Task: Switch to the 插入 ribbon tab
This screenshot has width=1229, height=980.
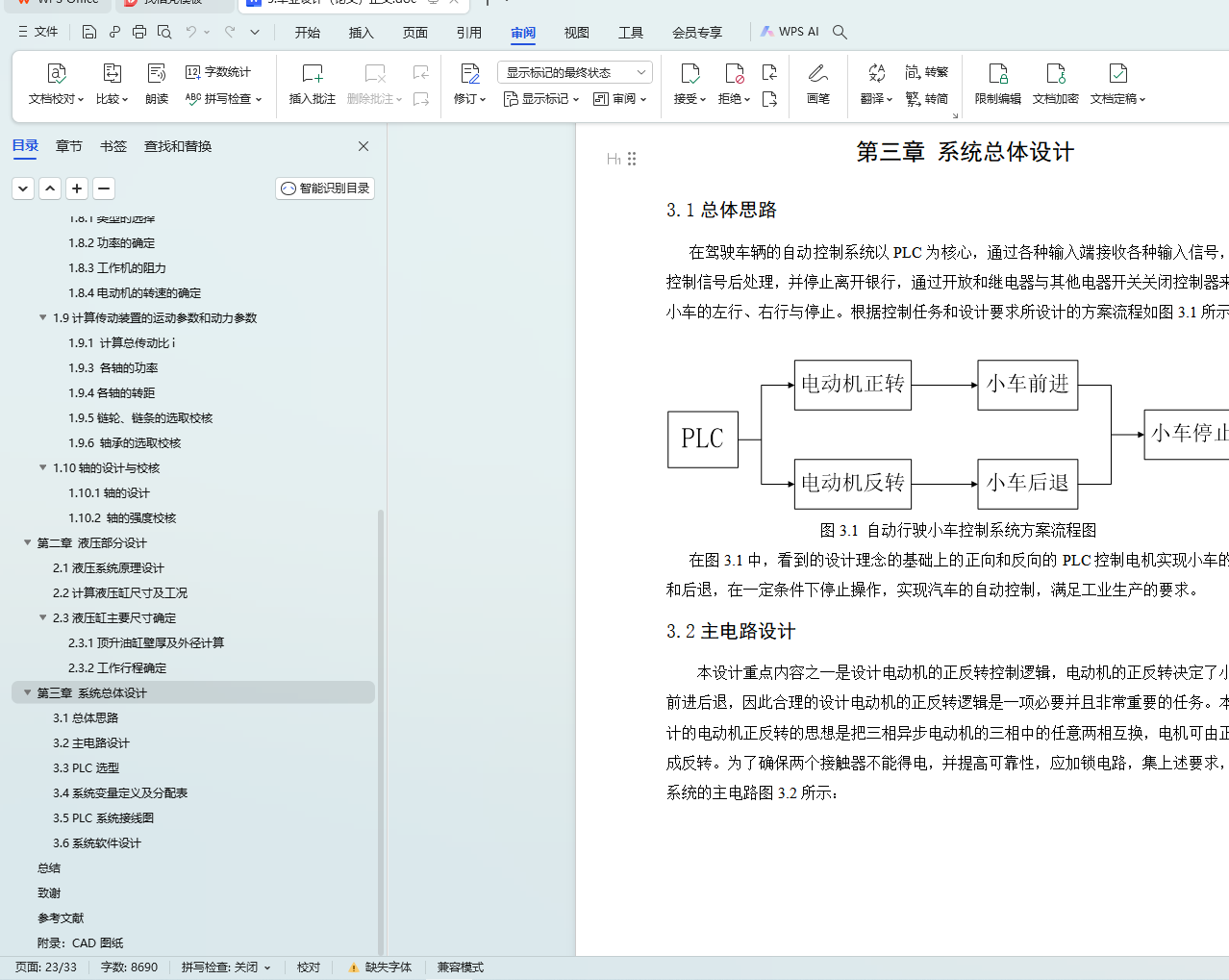Action: pyautogui.click(x=362, y=33)
